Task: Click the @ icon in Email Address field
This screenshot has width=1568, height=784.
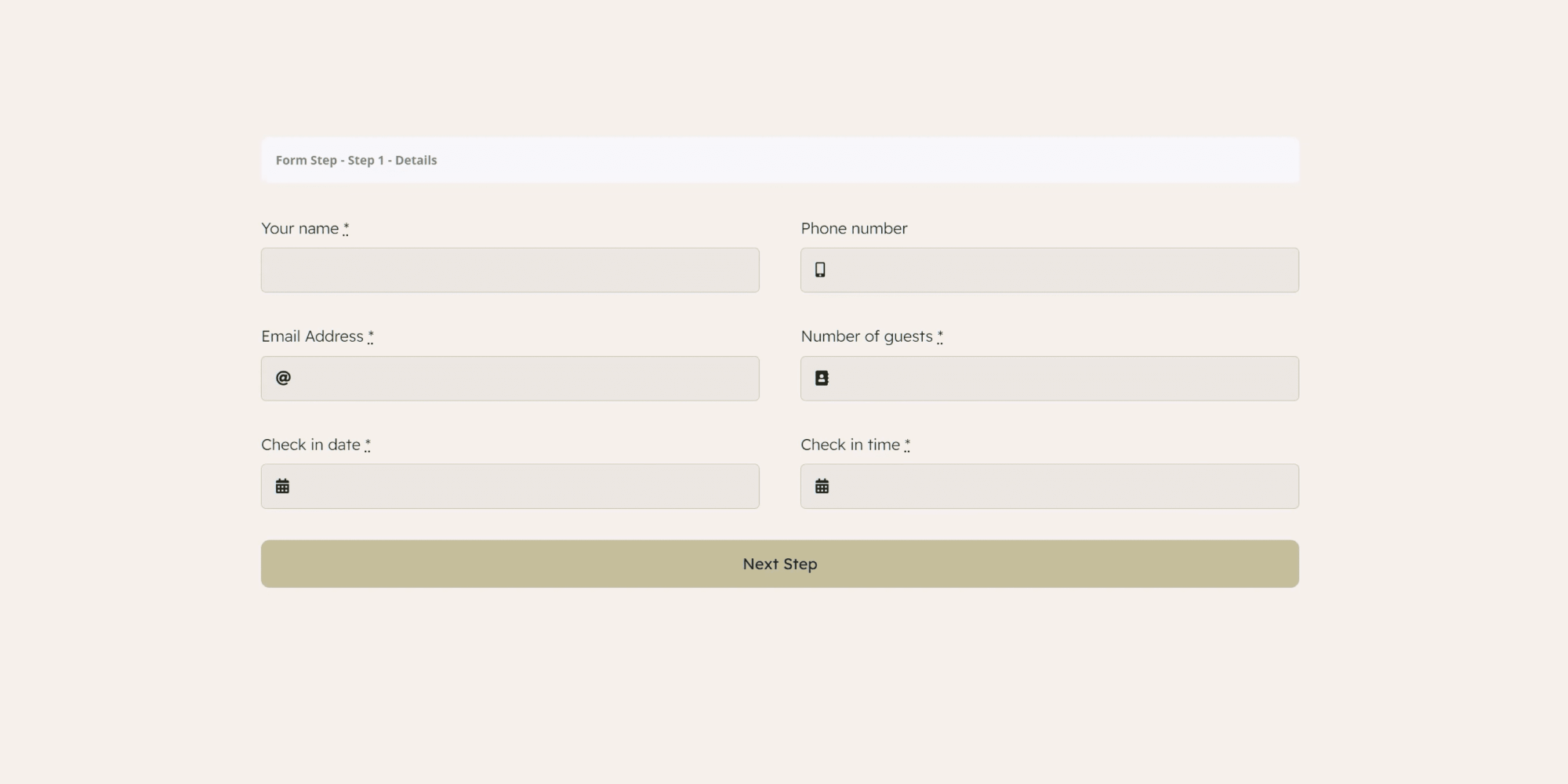Action: click(x=283, y=378)
